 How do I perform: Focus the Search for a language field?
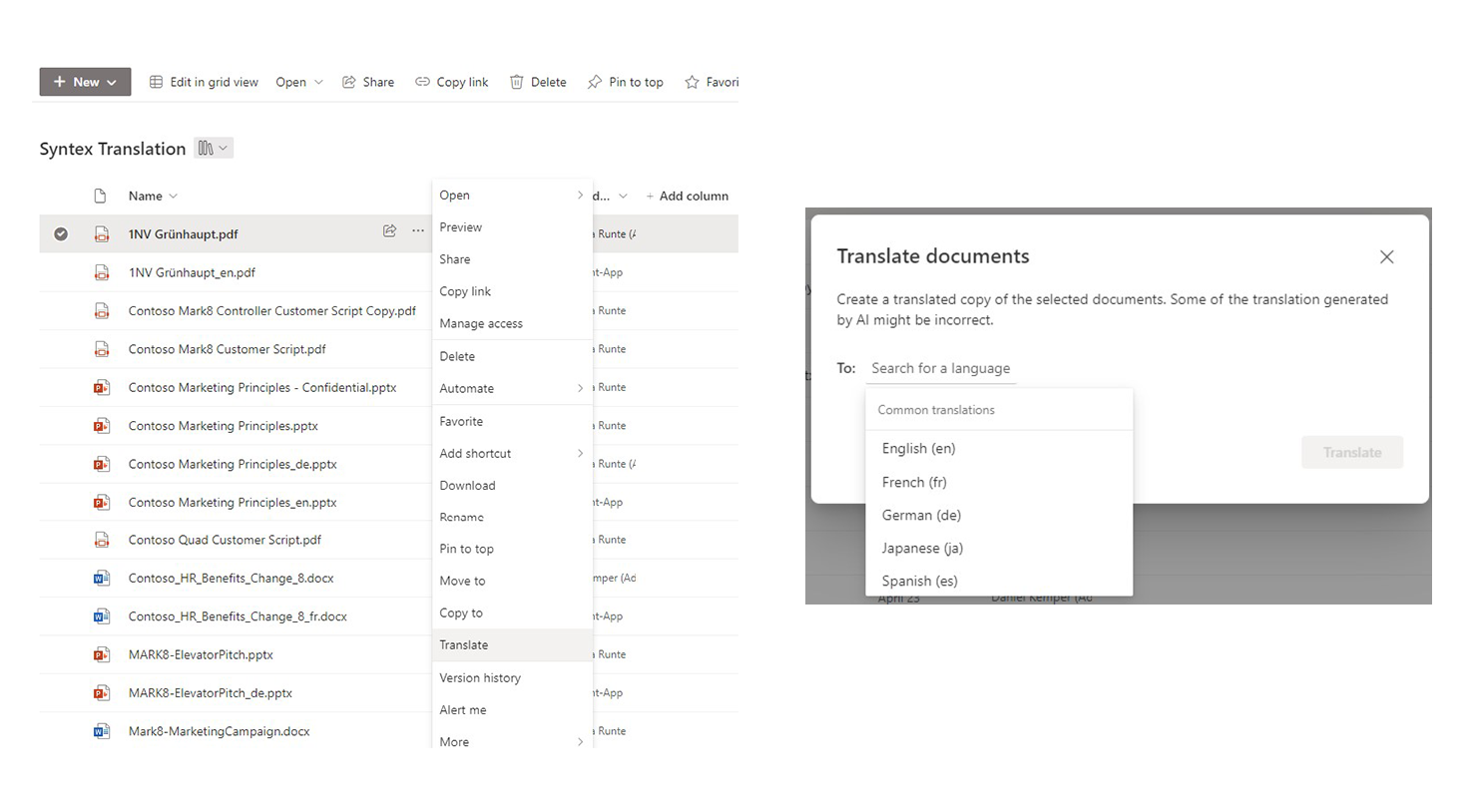pyautogui.click(x=941, y=368)
